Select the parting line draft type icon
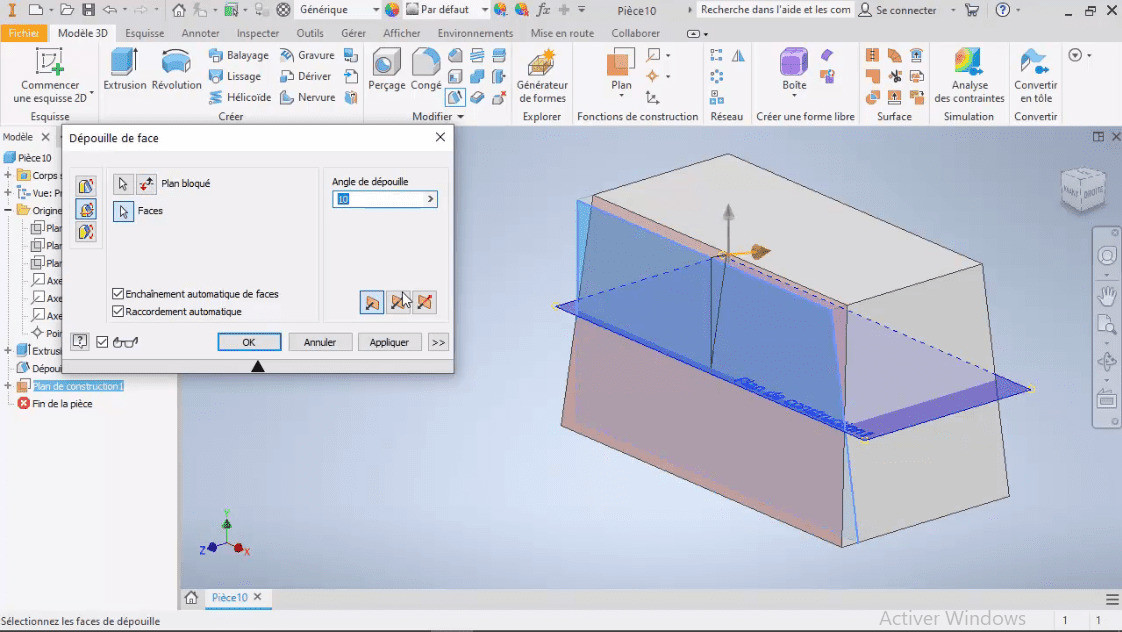 [x=86, y=232]
